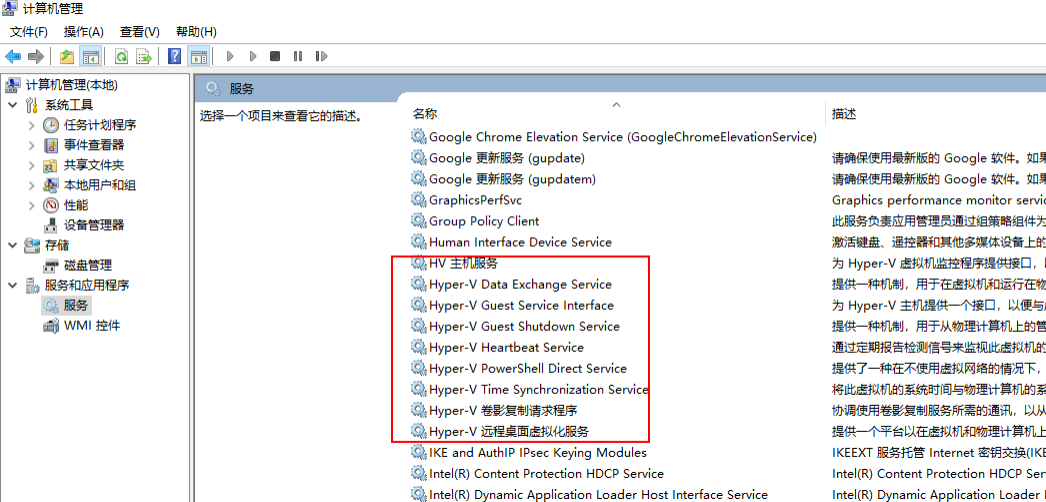This screenshot has width=1046, height=502.
Task: Click gear icon of Hyper-V Guest Service Interface
Action: tap(418, 305)
